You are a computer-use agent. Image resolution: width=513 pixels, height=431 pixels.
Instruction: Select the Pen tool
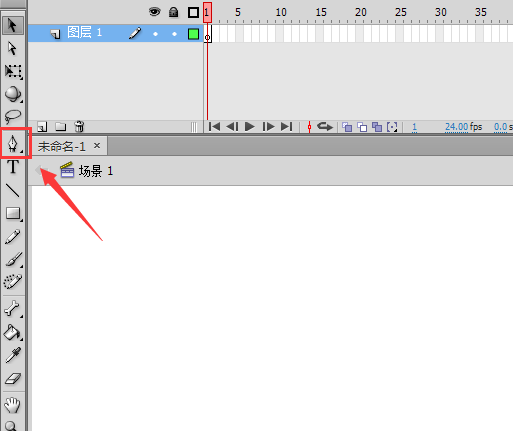point(13,144)
